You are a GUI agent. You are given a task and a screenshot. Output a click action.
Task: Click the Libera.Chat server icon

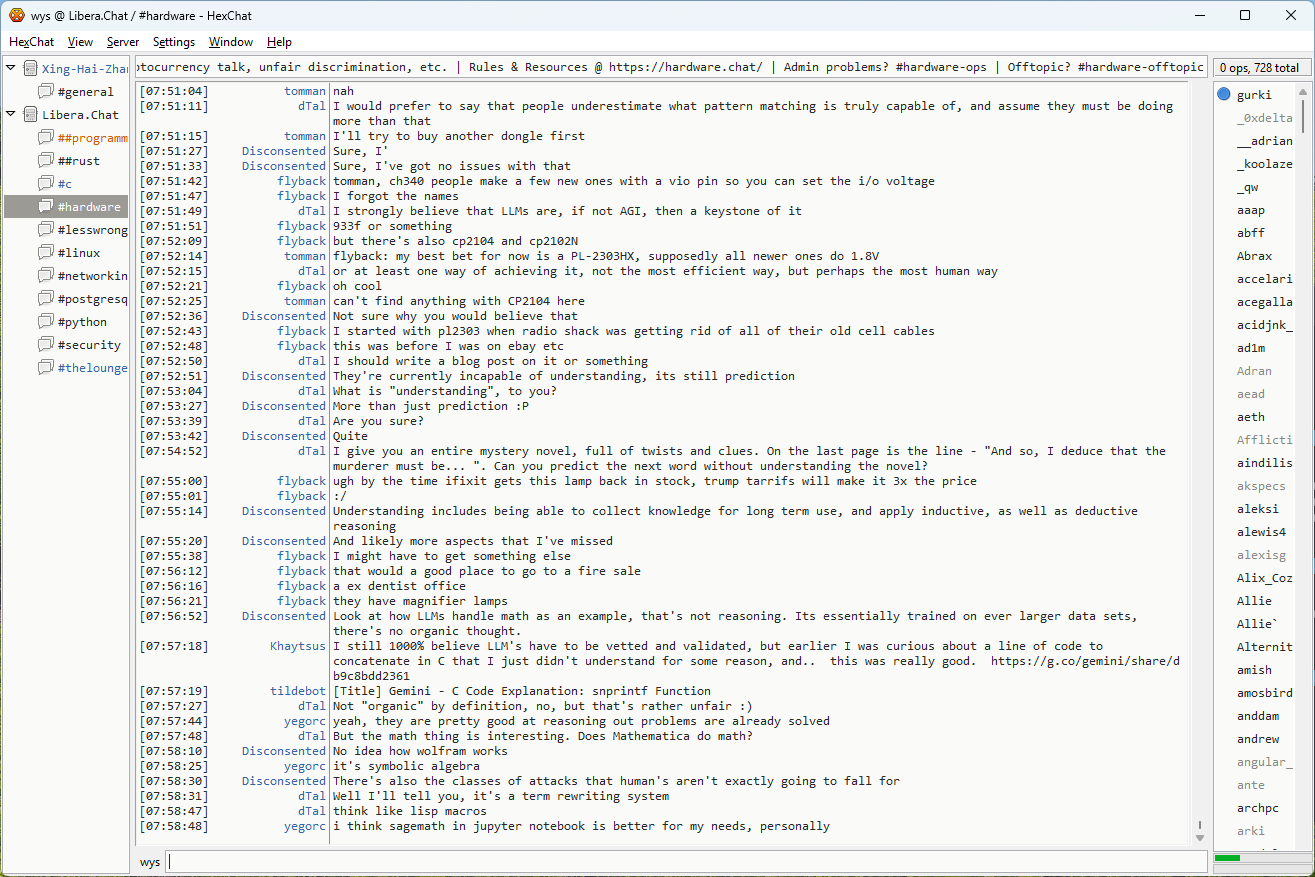click(x=31, y=115)
